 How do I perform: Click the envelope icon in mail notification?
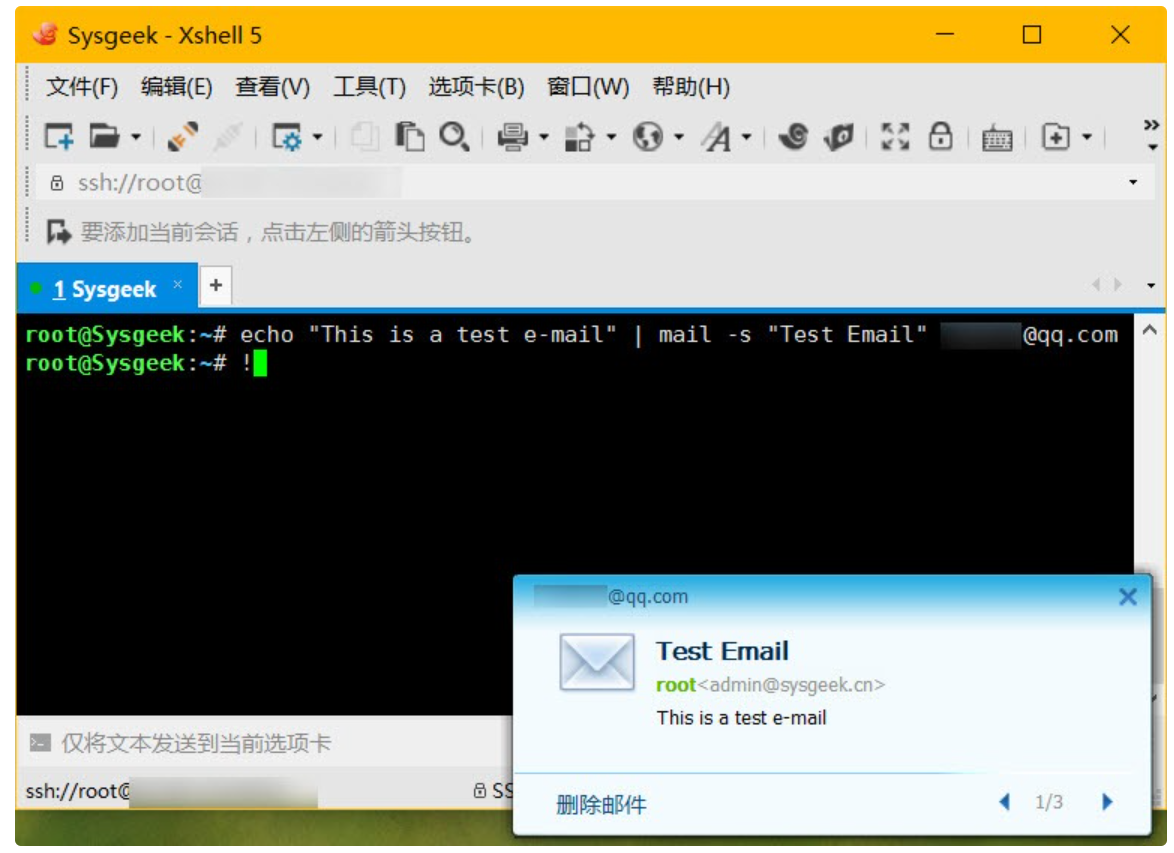coord(597,662)
